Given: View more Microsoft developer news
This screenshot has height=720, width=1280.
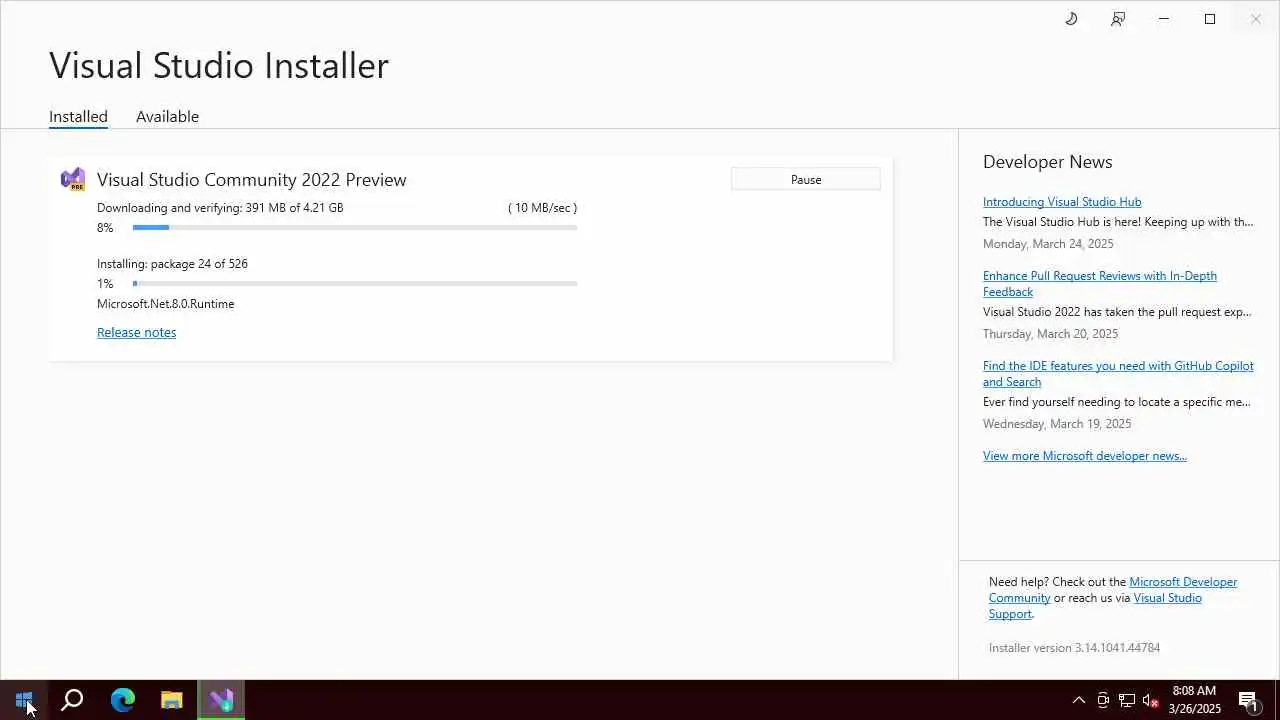Looking at the screenshot, I should (1085, 455).
